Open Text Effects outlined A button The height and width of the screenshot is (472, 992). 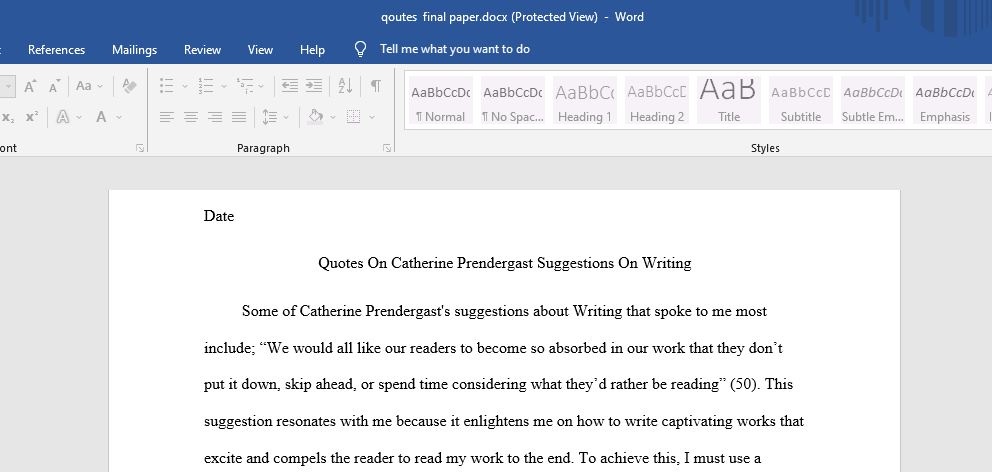pyautogui.click(x=63, y=117)
